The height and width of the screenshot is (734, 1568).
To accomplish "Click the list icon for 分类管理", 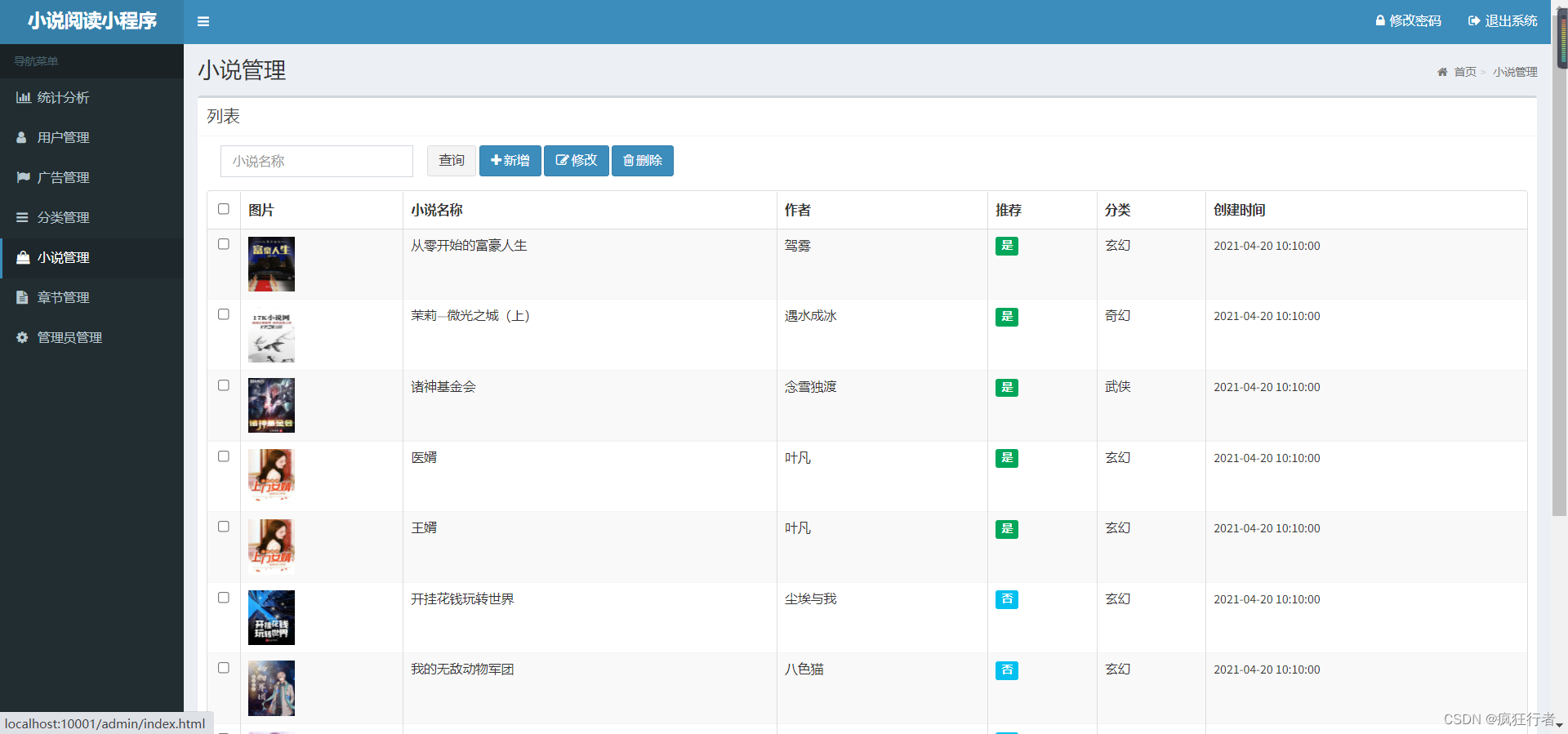I will (x=22, y=217).
